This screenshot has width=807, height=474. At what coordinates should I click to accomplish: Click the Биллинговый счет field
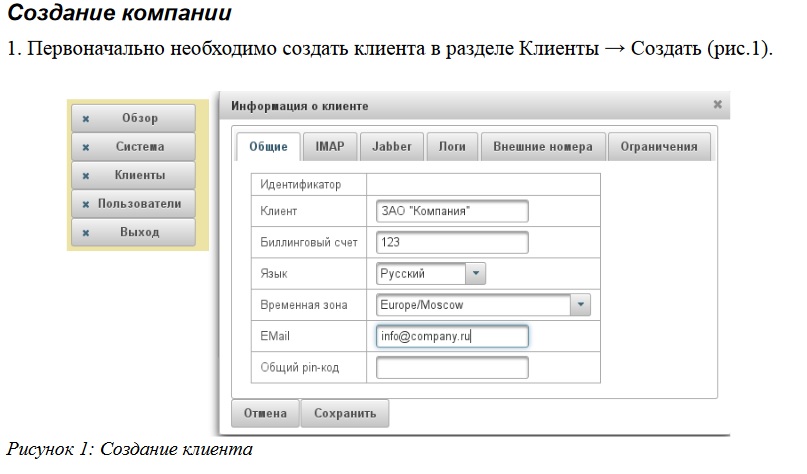point(452,242)
